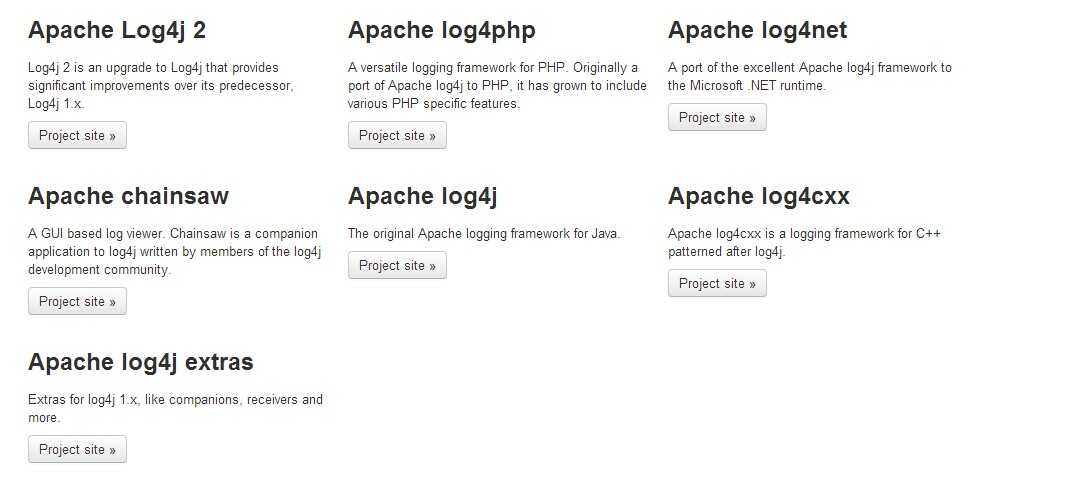Click the logging framework for C++ description

coord(804,243)
